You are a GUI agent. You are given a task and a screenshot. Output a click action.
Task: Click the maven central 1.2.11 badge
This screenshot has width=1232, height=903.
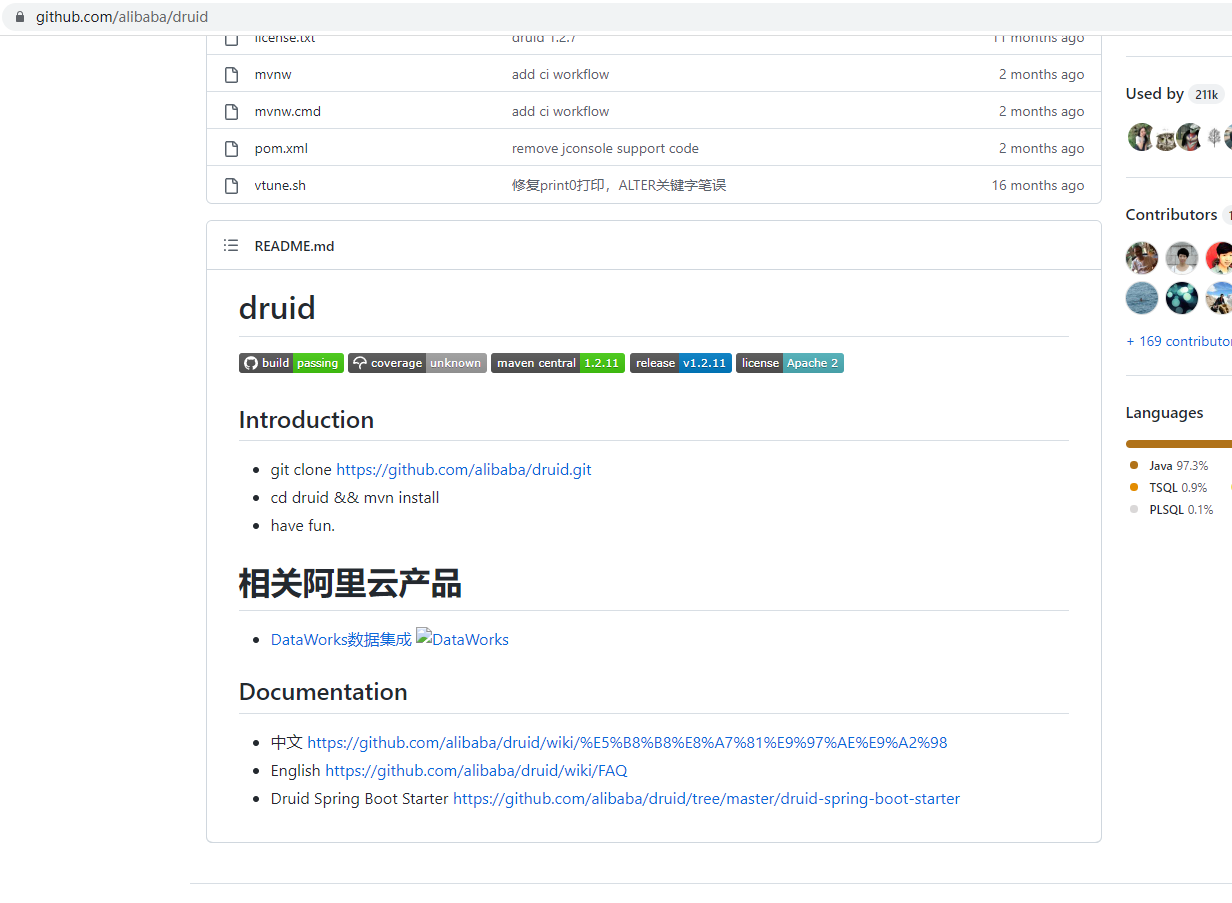point(558,363)
